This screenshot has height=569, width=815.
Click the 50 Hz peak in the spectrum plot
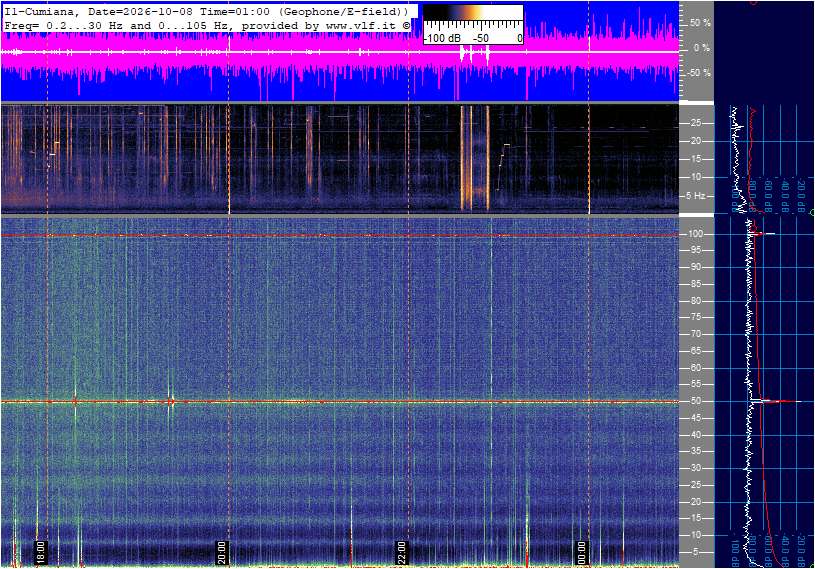777,401
